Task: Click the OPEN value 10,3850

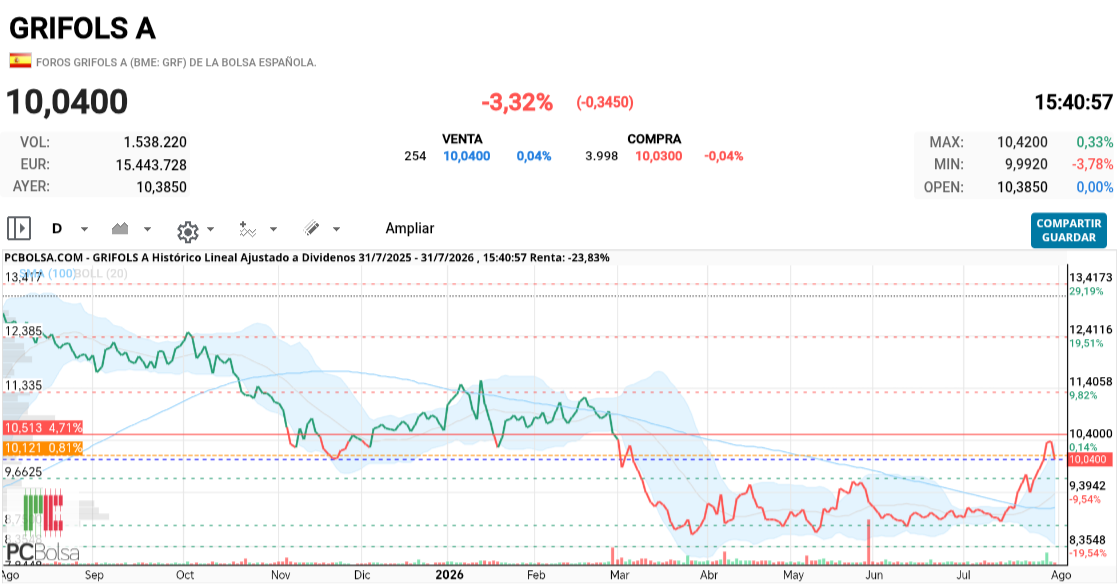Action: [x=1022, y=187]
